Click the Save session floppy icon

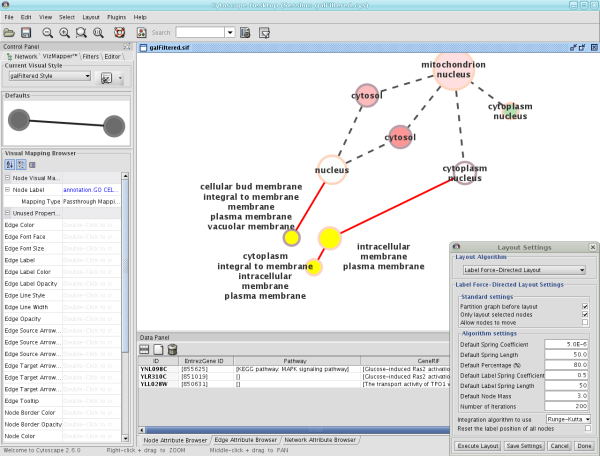tap(26, 33)
